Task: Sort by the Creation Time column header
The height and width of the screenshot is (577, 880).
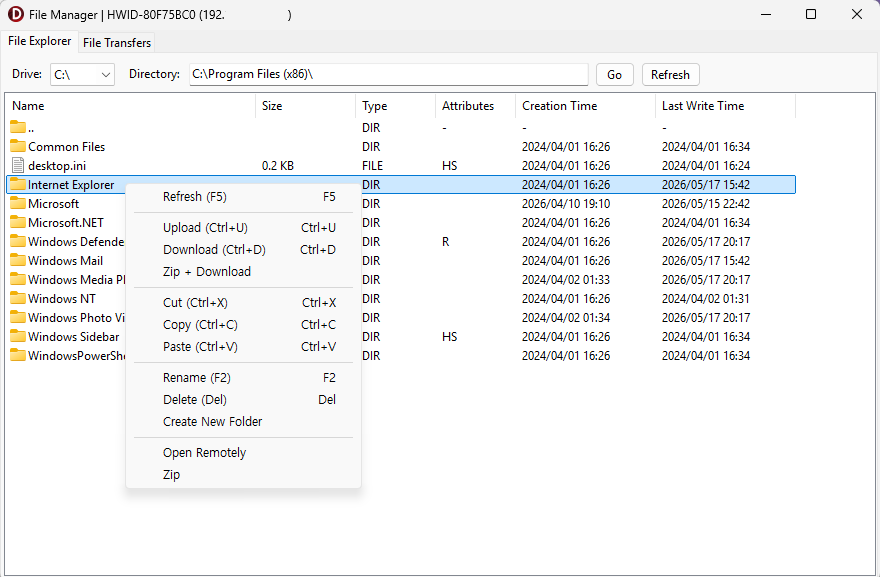Action: (585, 106)
